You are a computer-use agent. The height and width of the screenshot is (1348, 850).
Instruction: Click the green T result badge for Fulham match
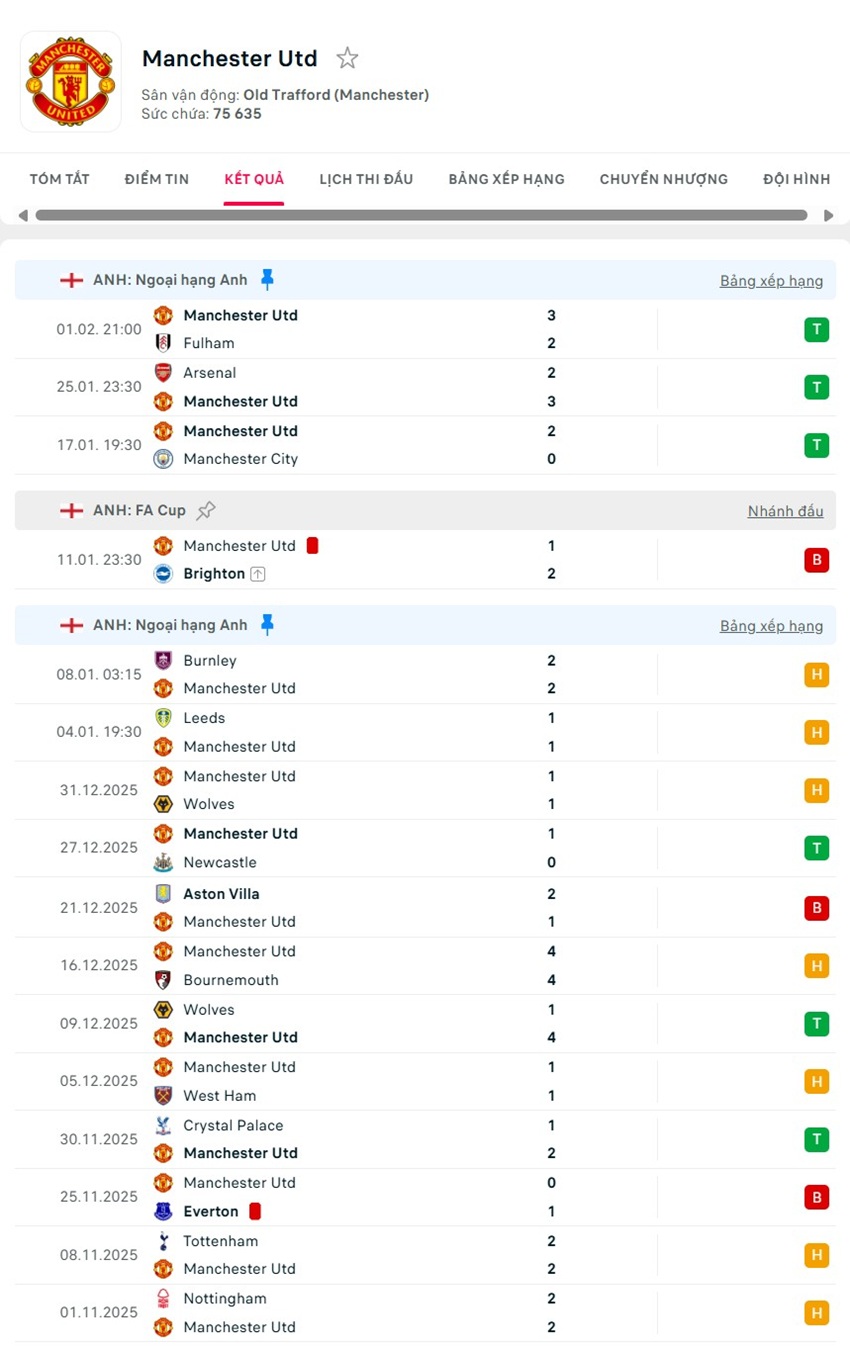pos(817,329)
